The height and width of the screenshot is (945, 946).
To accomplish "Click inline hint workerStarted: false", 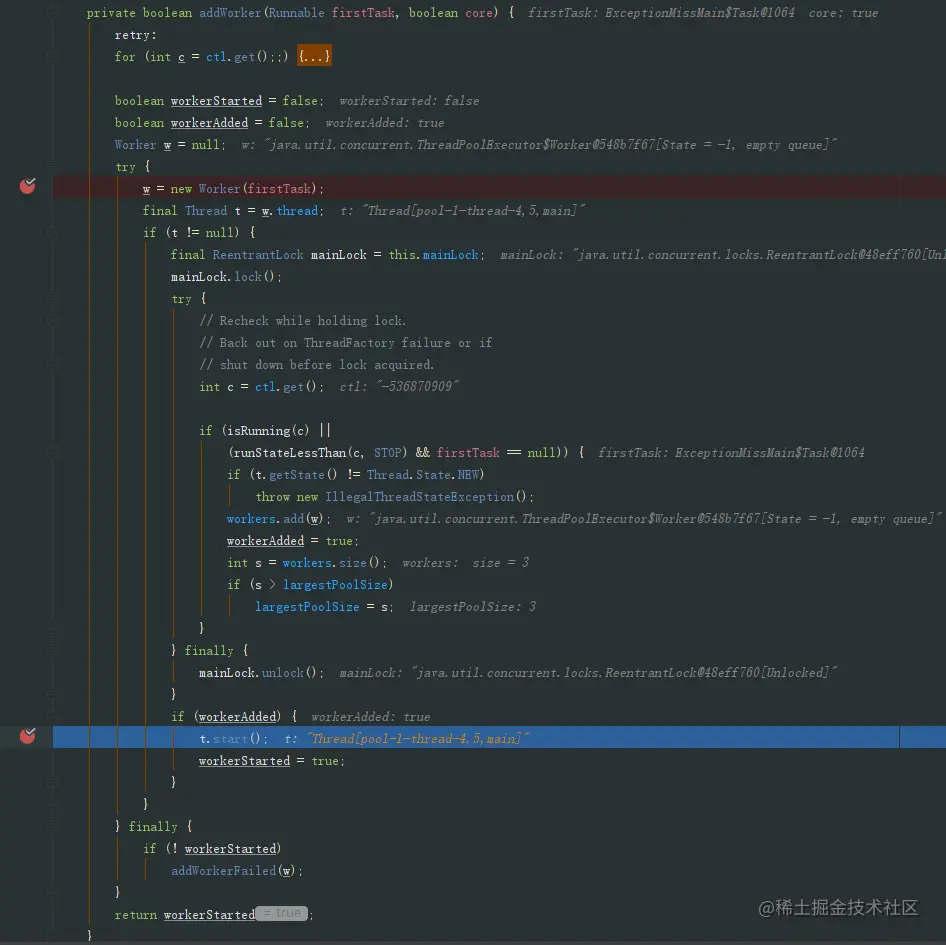I will point(409,101).
